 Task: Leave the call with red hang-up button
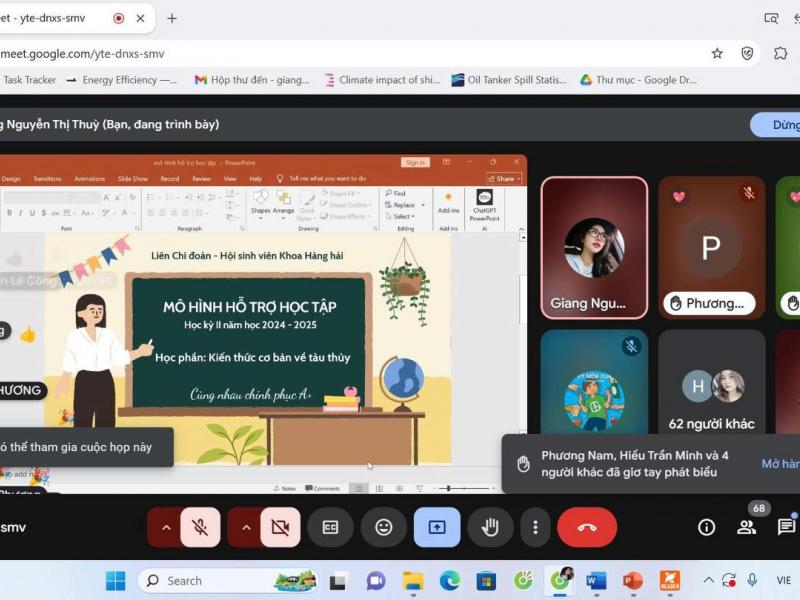[x=587, y=527]
